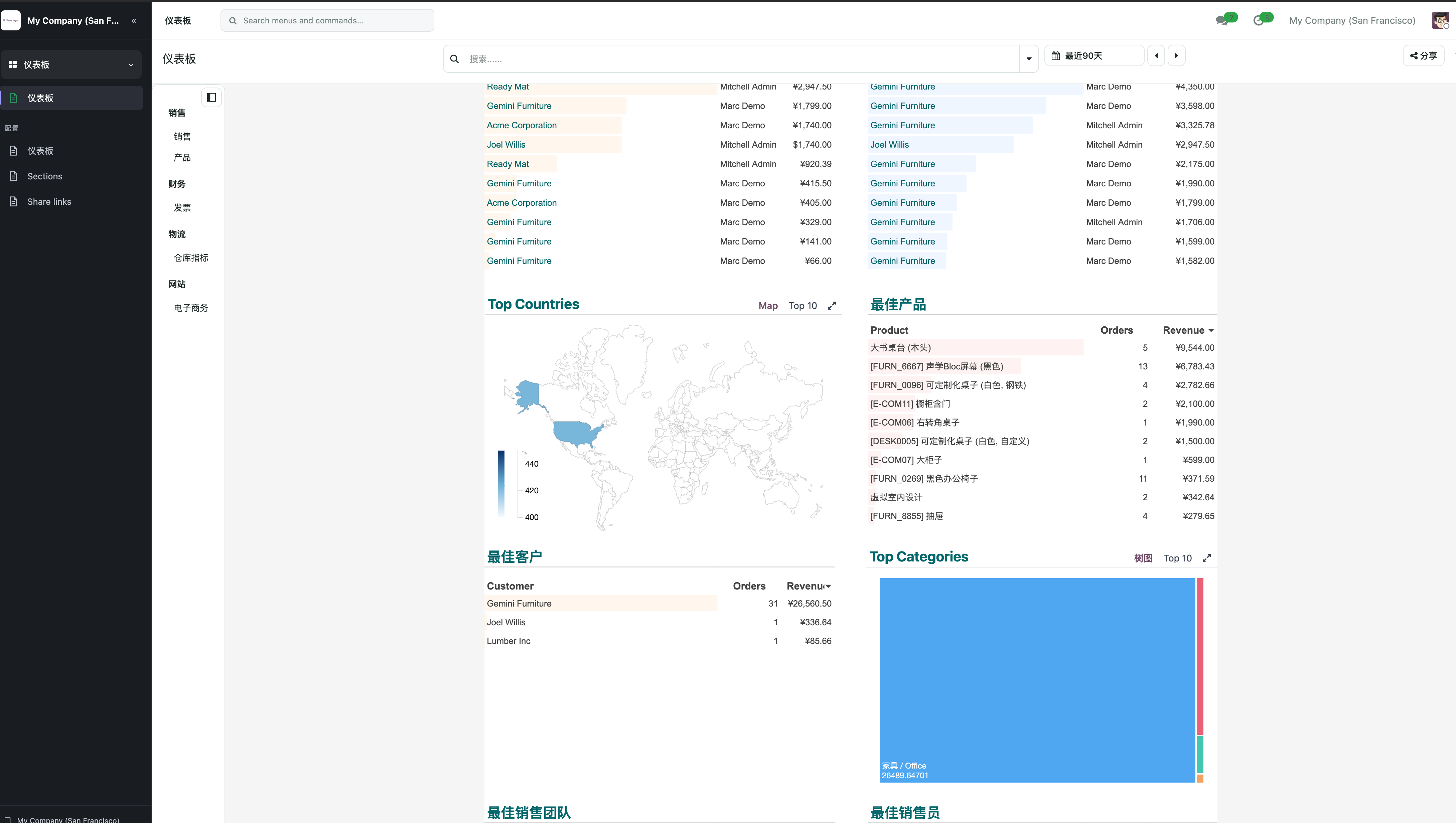The width and height of the screenshot is (1456, 823).
Task: Open the 电子商务 dashboard
Action: click(191, 308)
